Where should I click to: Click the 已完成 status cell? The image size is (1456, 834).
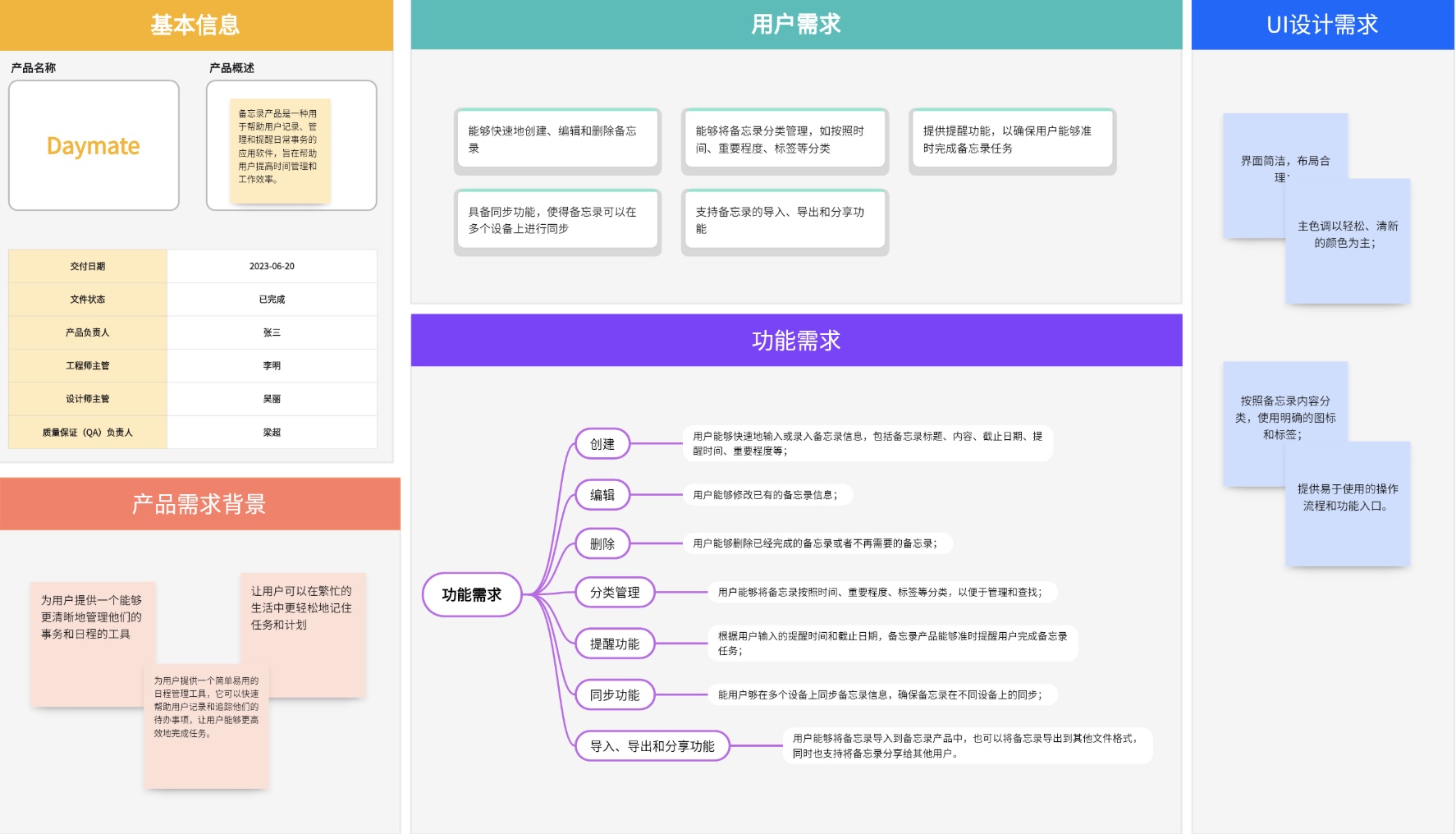272,300
